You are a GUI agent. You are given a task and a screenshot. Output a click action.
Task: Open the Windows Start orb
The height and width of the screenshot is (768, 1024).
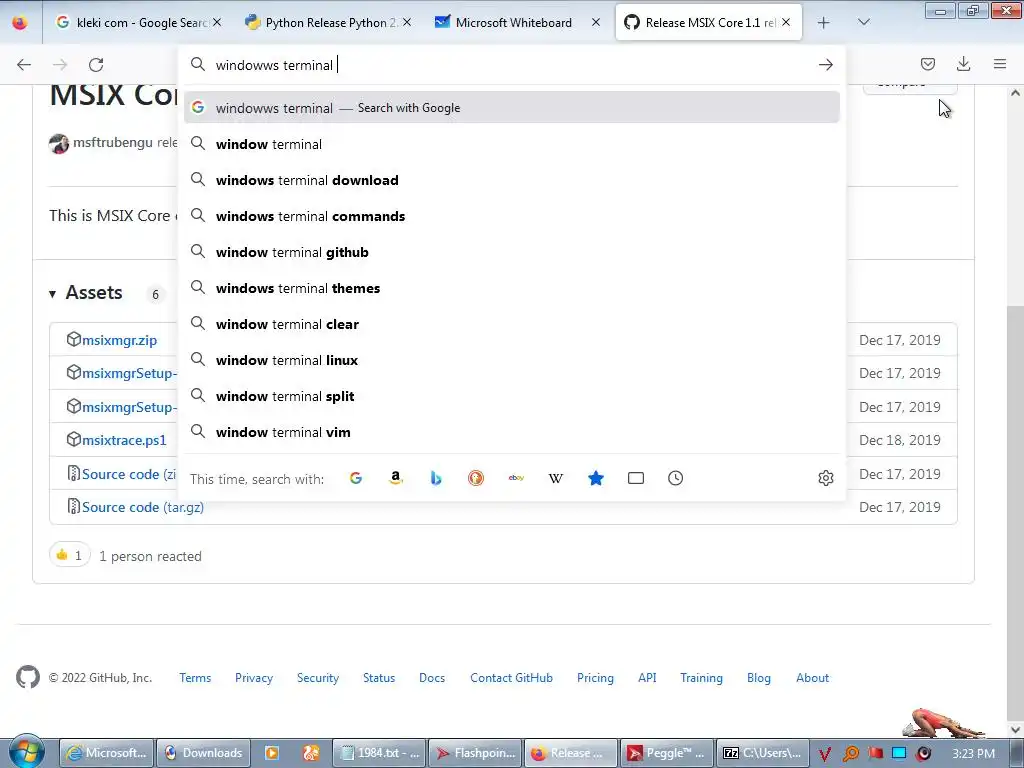[x=26, y=752]
